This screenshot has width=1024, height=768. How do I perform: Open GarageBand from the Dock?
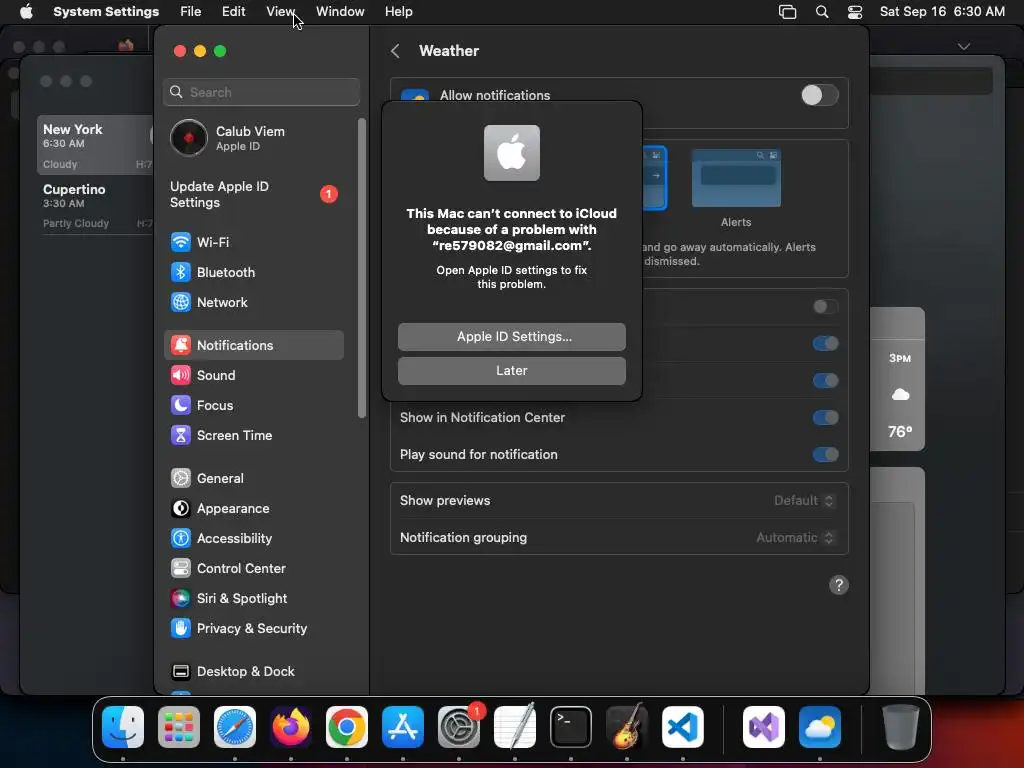point(627,727)
